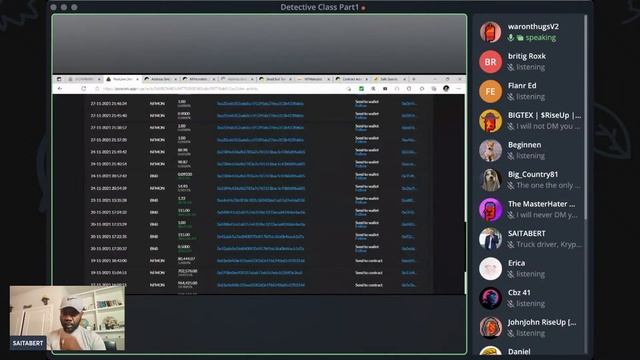Switch to the active browser tab

point(122,79)
